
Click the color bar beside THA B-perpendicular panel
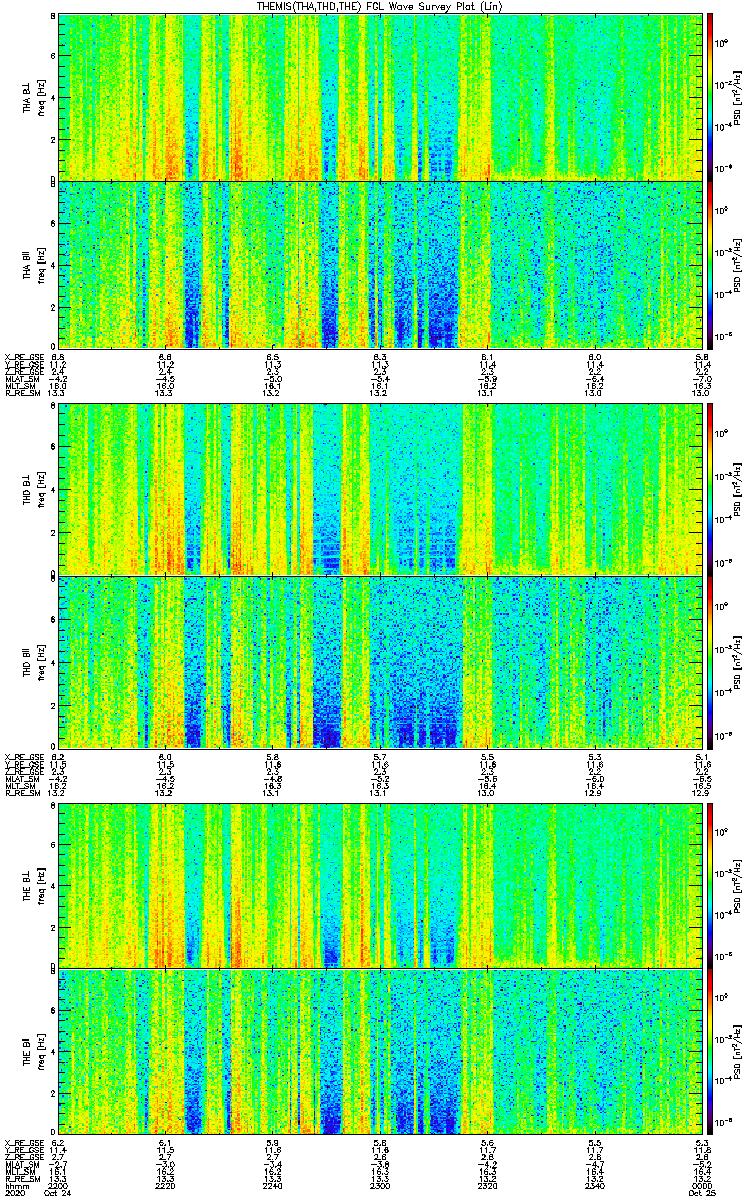tap(709, 96)
